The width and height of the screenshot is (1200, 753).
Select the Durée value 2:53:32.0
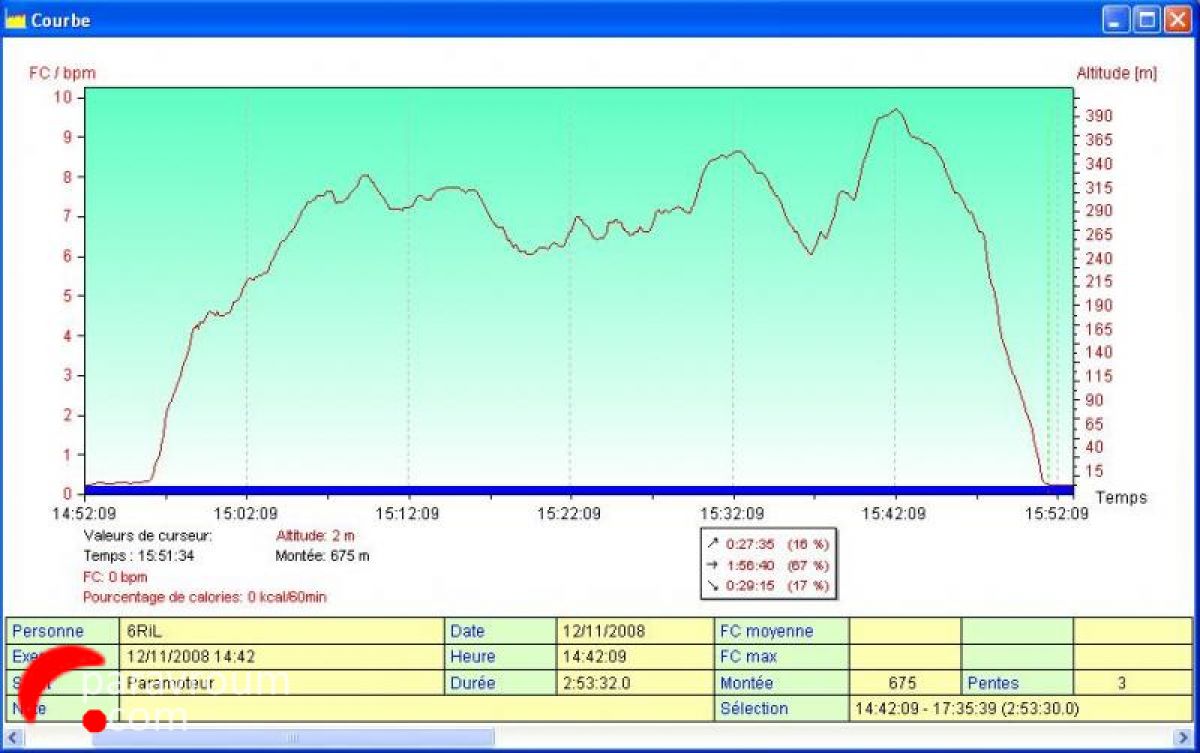click(633, 683)
